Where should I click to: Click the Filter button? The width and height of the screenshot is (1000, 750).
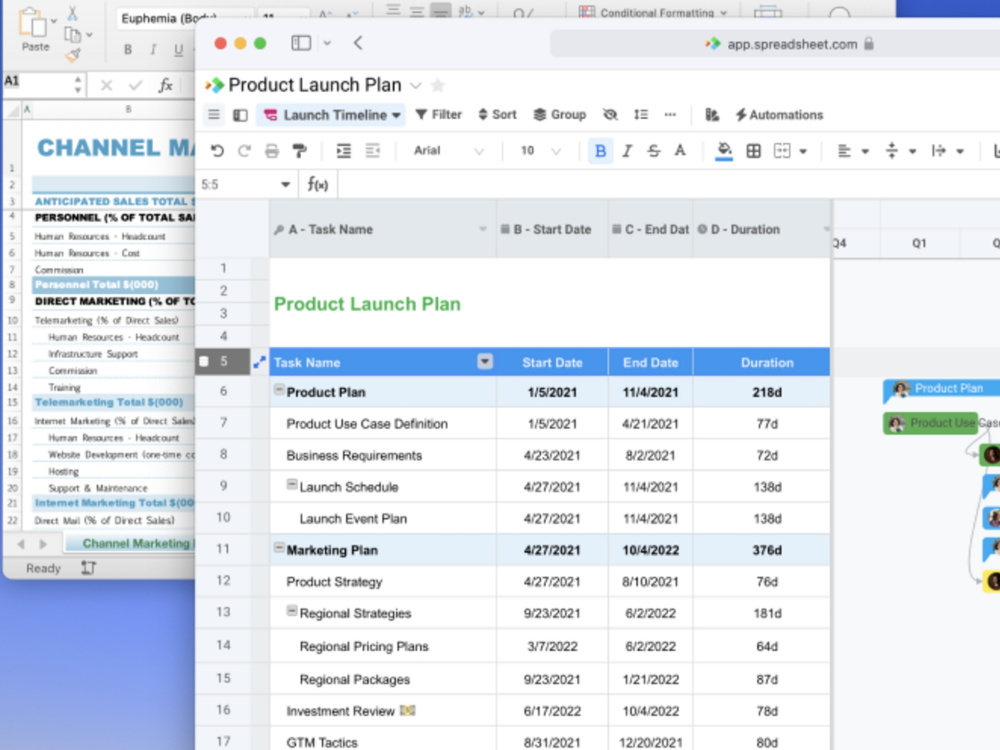[x=438, y=115]
